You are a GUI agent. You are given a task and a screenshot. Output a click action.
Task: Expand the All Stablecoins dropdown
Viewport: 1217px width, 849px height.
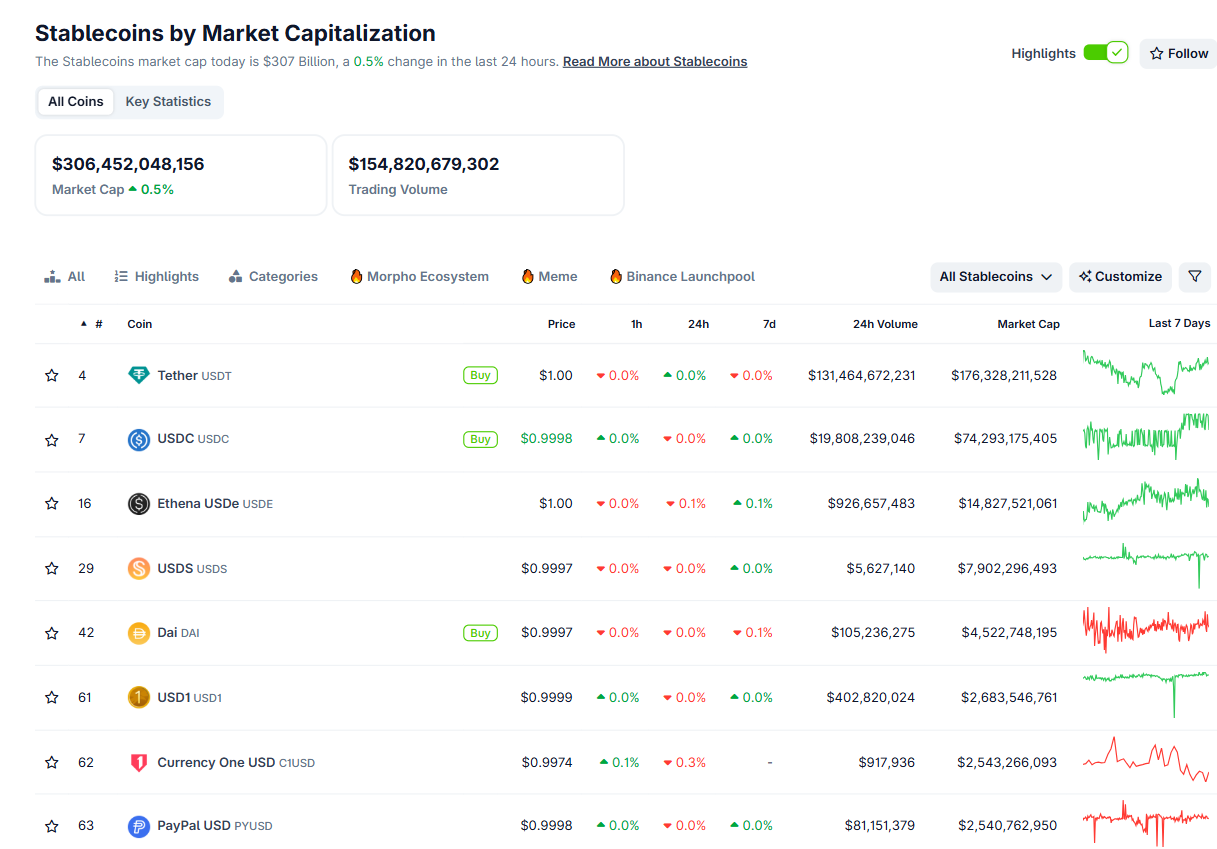point(995,277)
